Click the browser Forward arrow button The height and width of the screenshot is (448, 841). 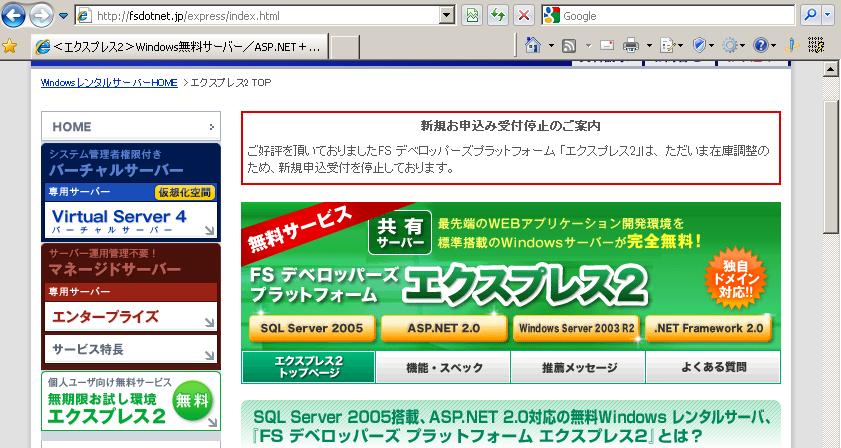point(41,16)
